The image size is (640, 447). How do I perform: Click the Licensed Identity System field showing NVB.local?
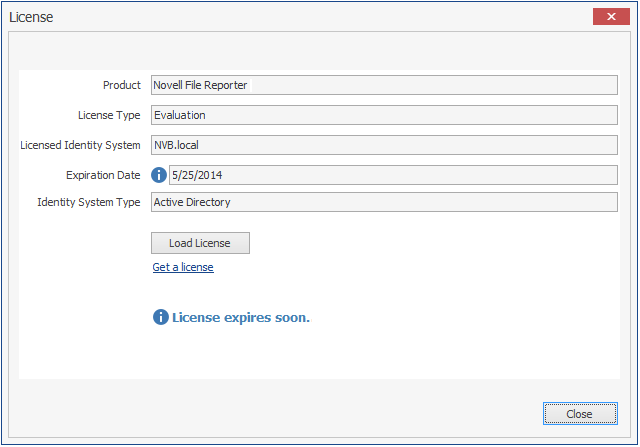pyautogui.click(x=384, y=145)
